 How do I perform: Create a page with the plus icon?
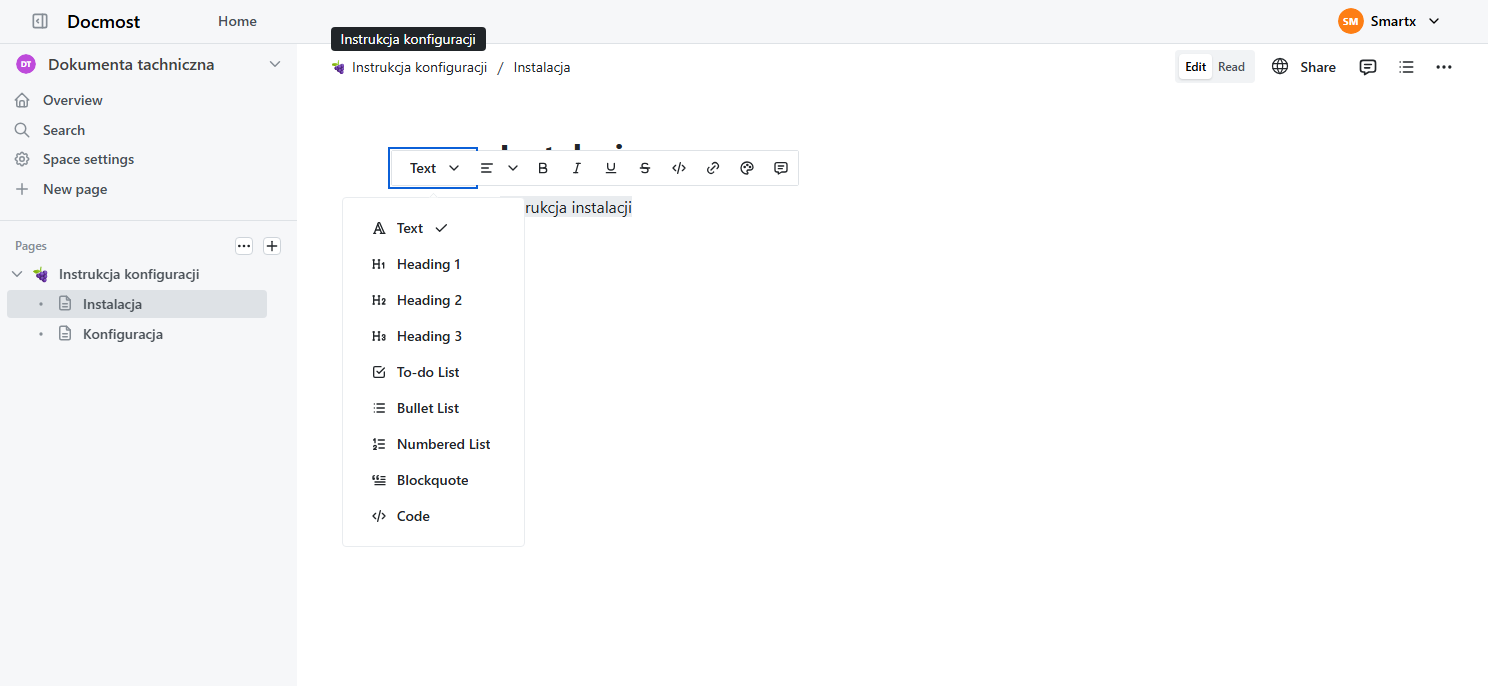tap(272, 246)
